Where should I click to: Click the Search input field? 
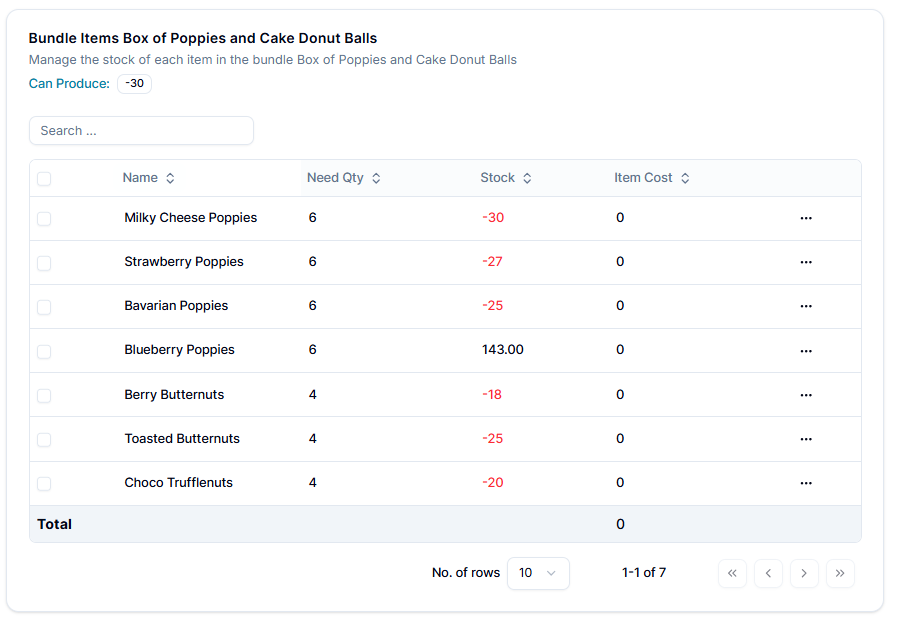point(141,131)
